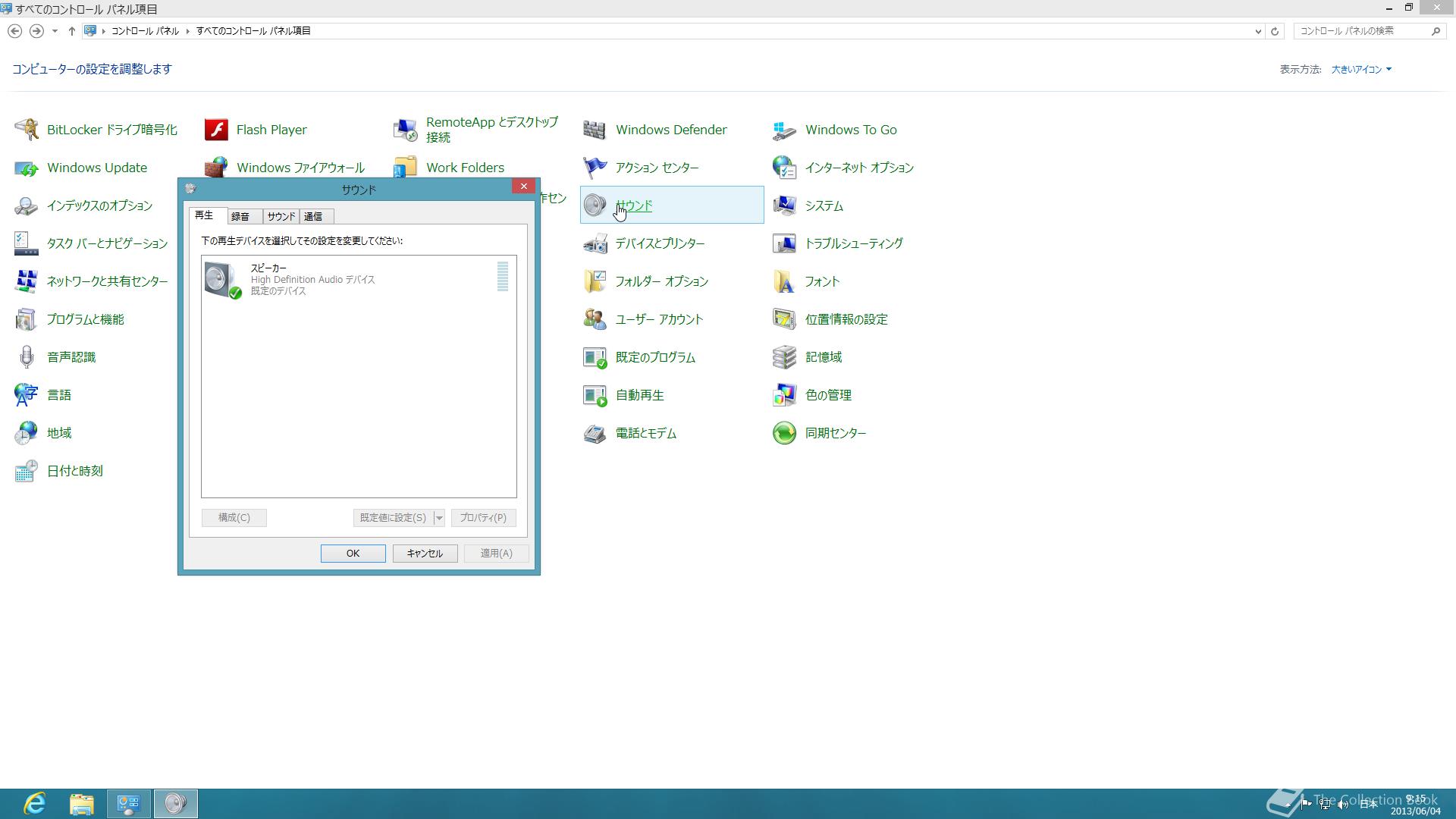This screenshot has height=819, width=1456.
Task: Open 言語 language icon
Action: (27, 395)
